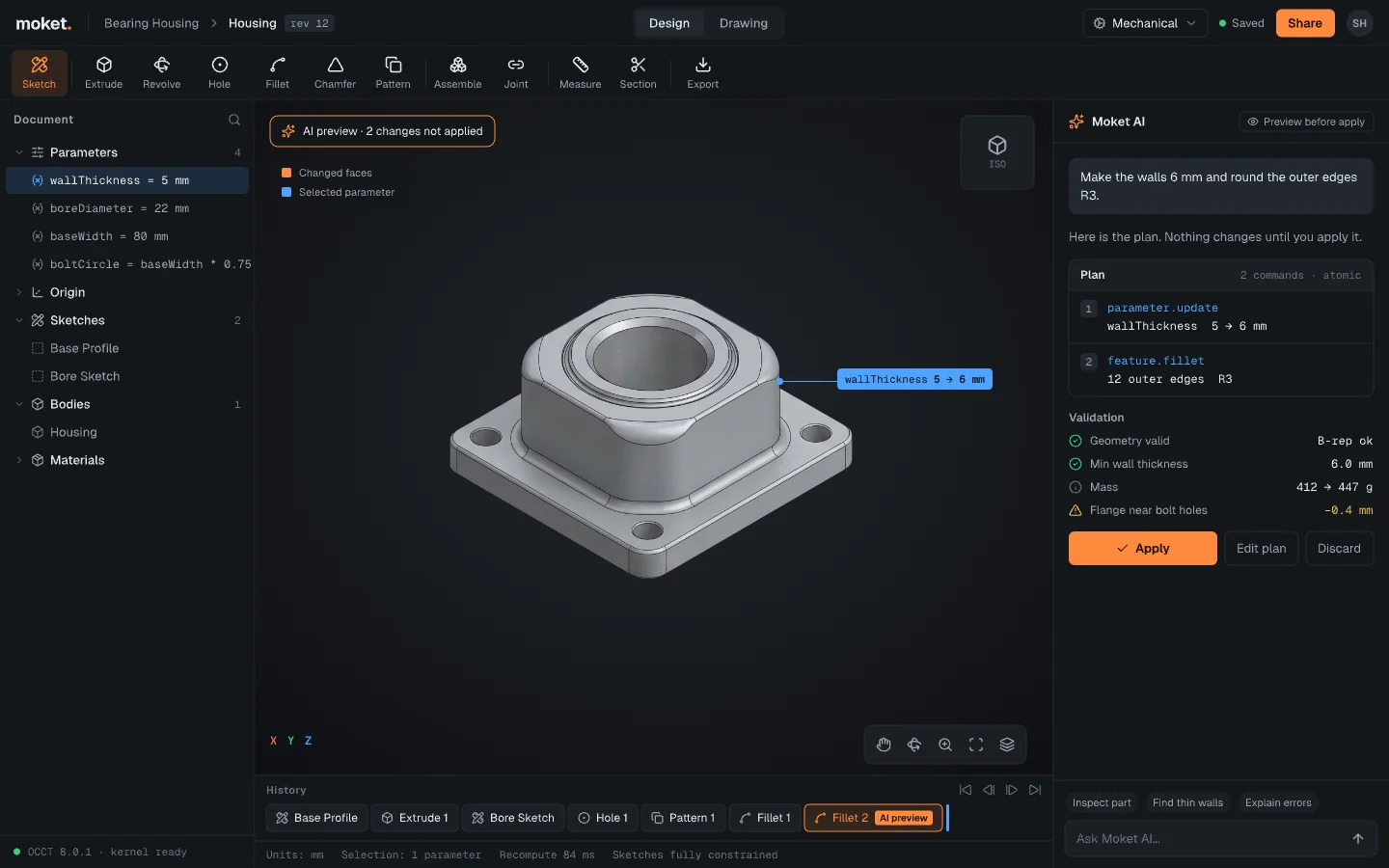Image resolution: width=1389 pixels, height=868 pixels.
Task: Select the Sketch tool
Action: point(39,73)
